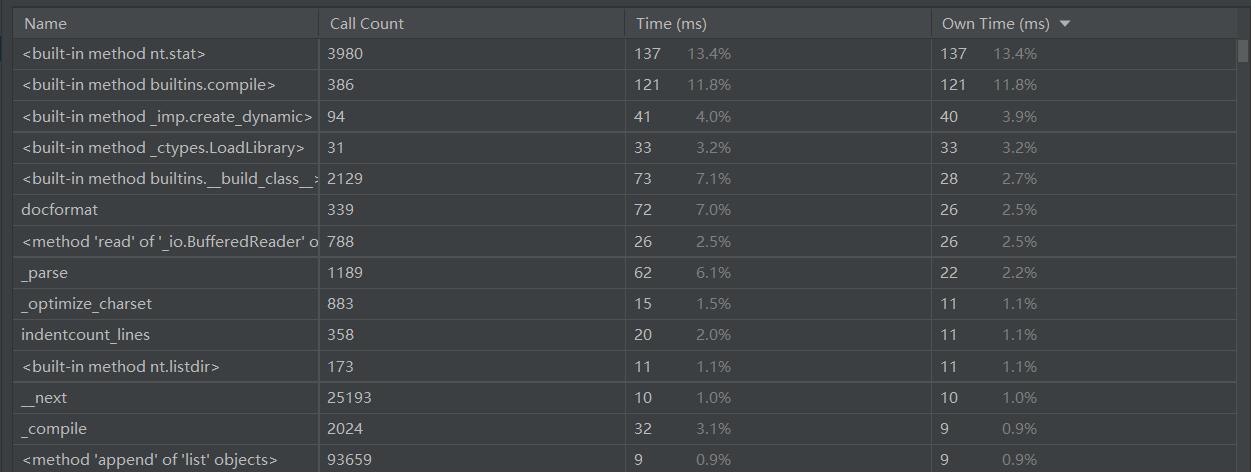
Task: Select the docformat function row
Action: tap(60, 210)
